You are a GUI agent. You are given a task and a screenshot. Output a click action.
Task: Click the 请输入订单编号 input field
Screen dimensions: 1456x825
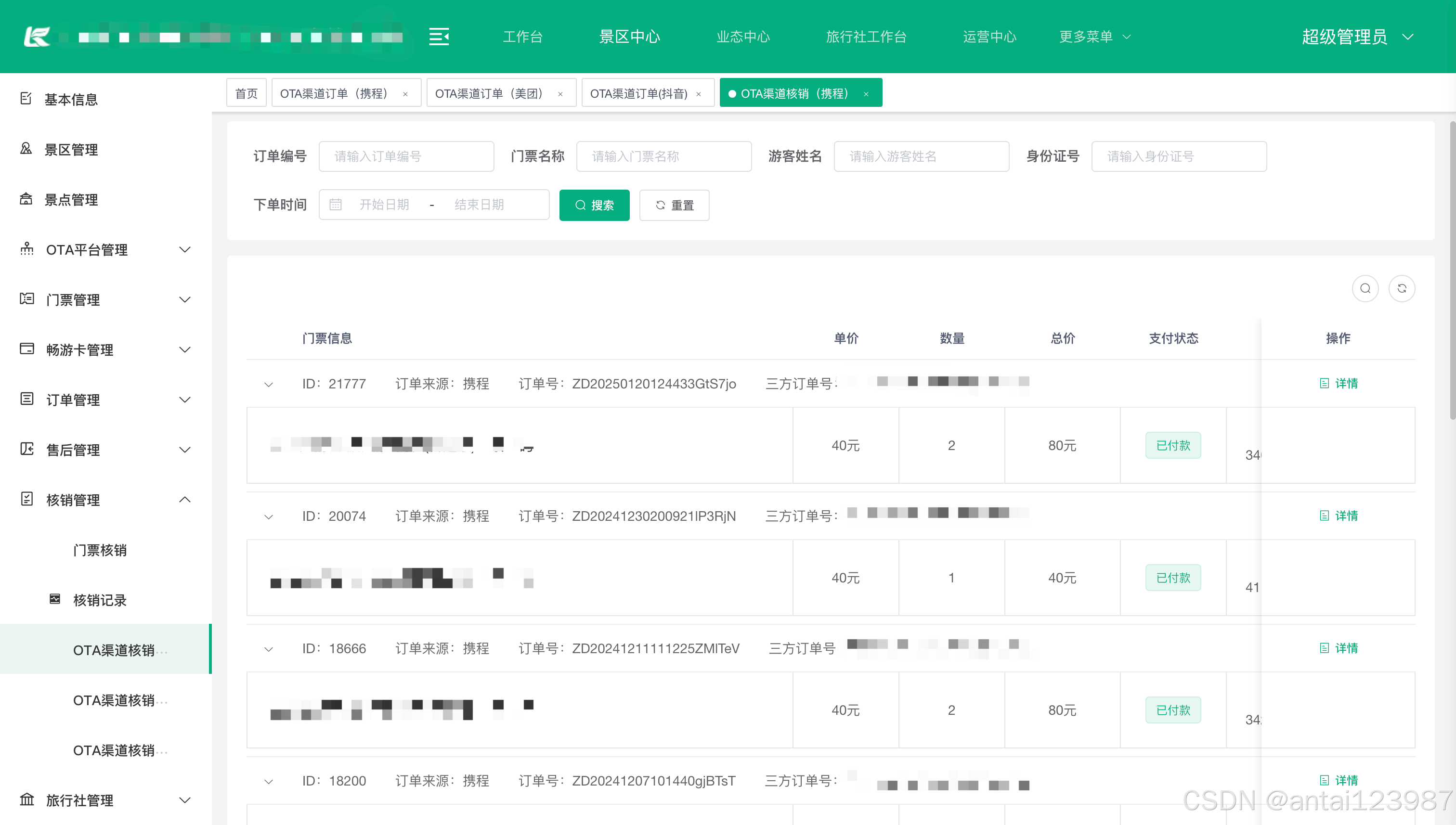[406, 156]
